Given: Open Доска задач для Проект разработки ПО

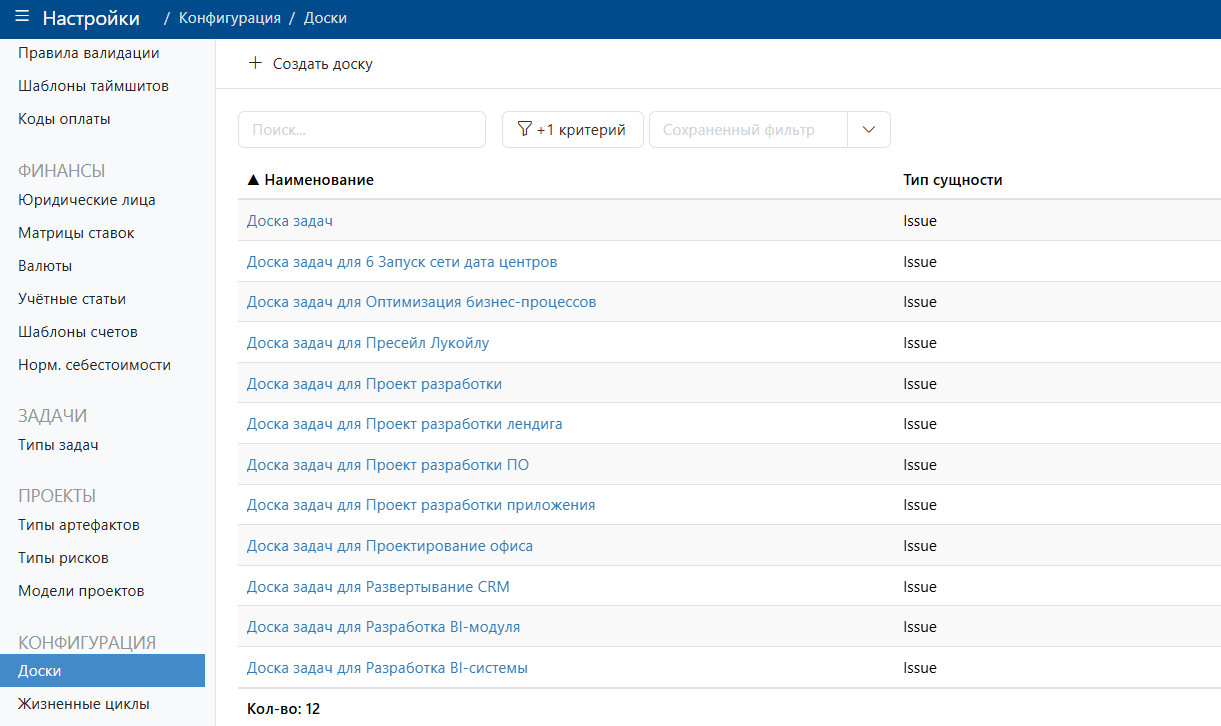Looking at the screenshot, I should 388,465.
